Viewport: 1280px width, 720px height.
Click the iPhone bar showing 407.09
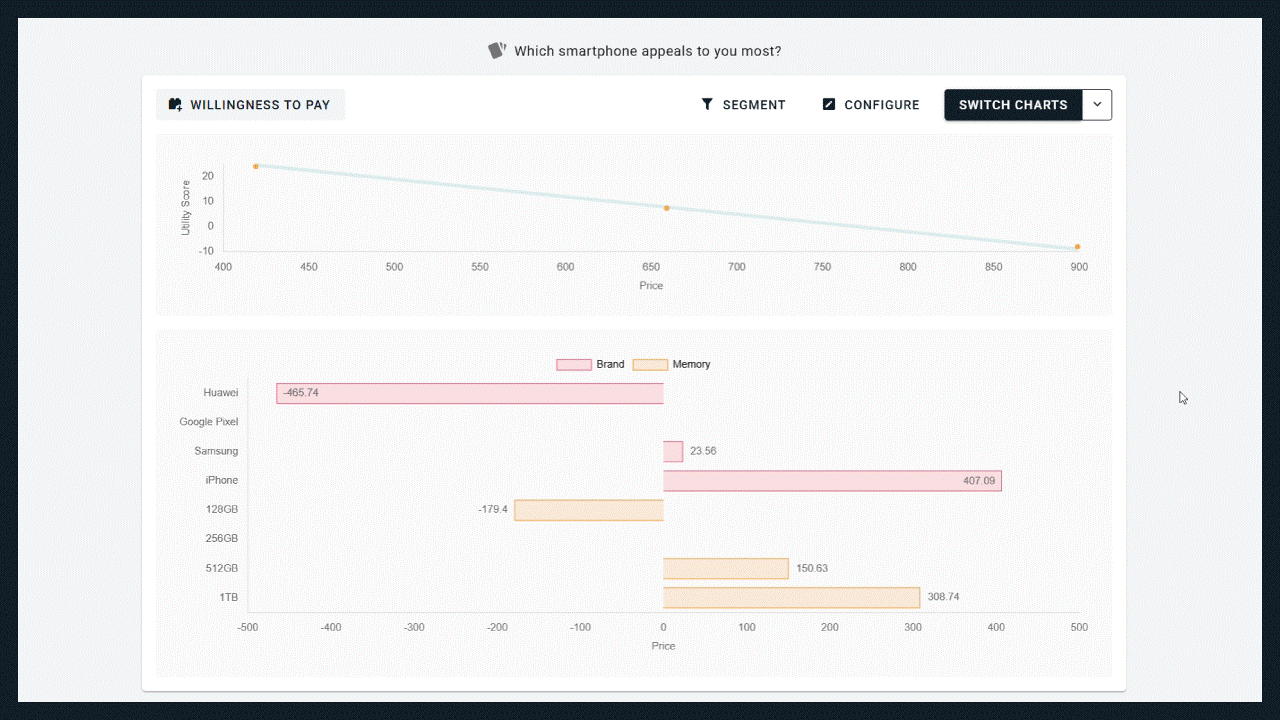coord(832,481)
